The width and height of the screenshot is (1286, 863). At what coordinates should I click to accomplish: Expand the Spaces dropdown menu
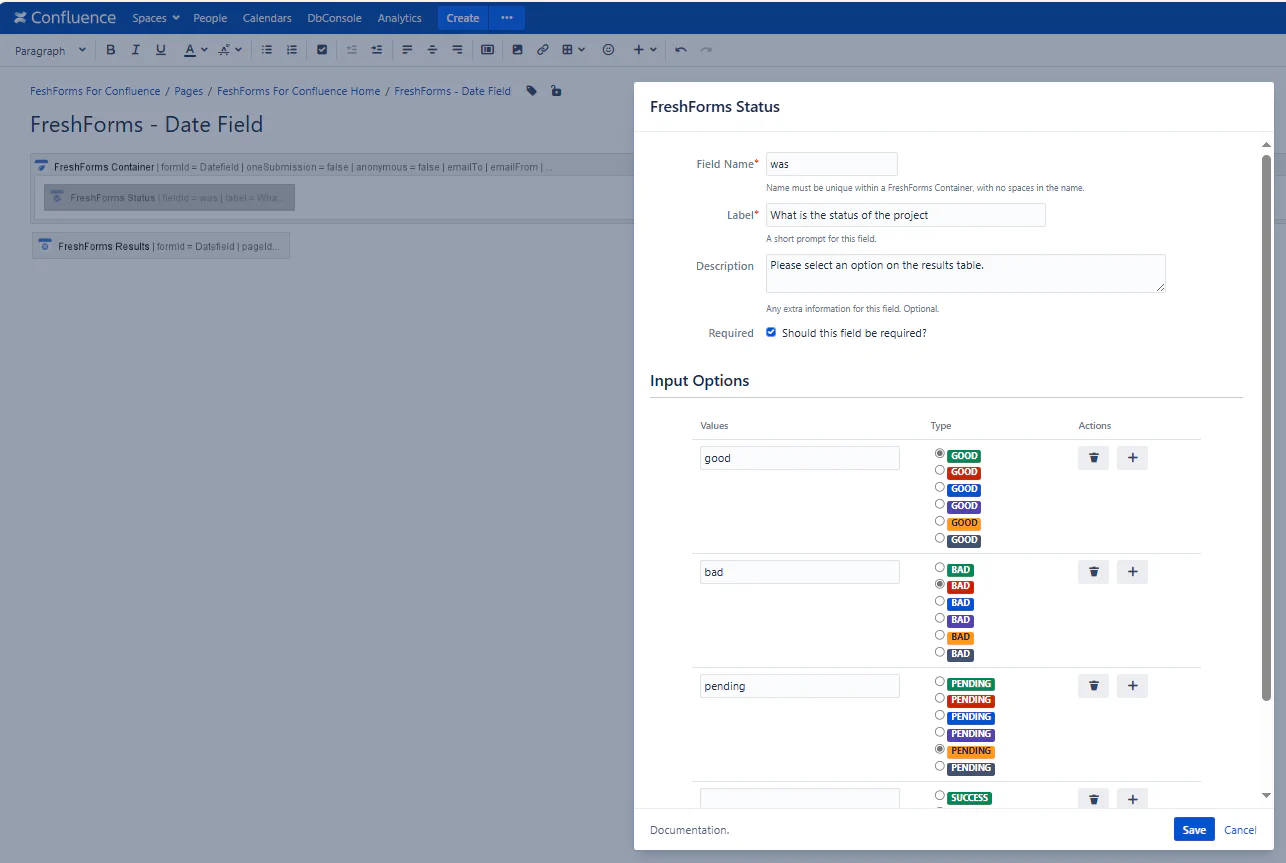(x=156, y=18)
